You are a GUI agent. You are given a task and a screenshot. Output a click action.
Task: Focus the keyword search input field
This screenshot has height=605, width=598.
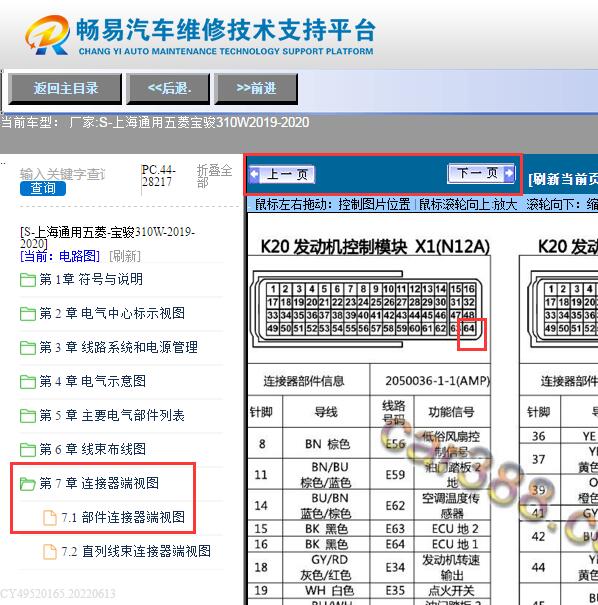(x=63, y=174)
